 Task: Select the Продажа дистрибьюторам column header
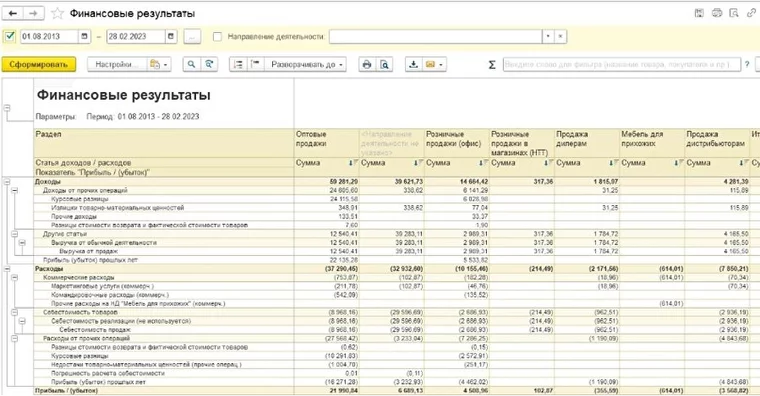tap(717, 143)
